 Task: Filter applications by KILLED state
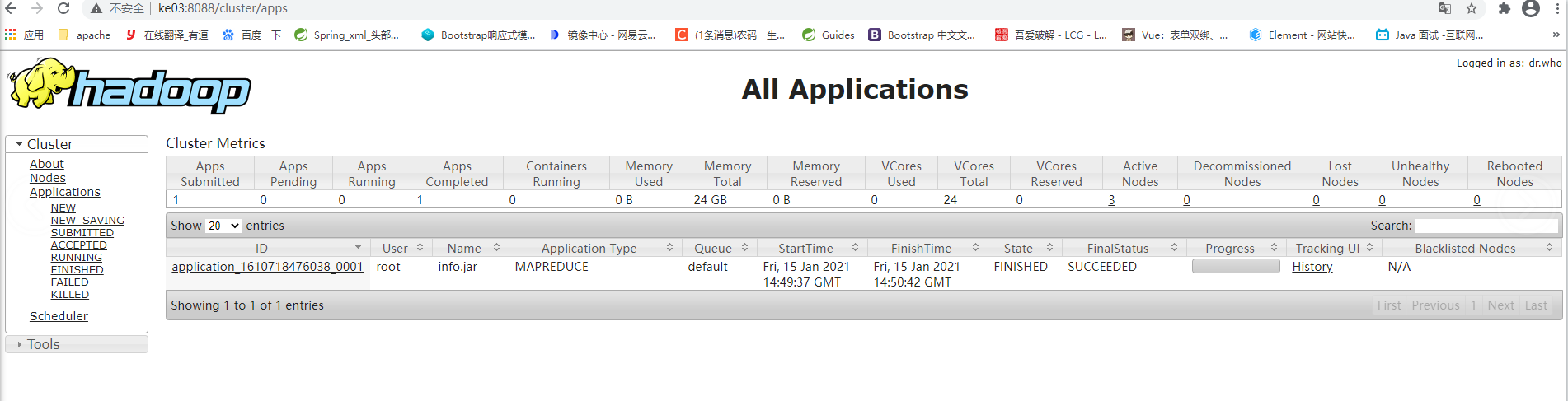(x=70, y=295)
